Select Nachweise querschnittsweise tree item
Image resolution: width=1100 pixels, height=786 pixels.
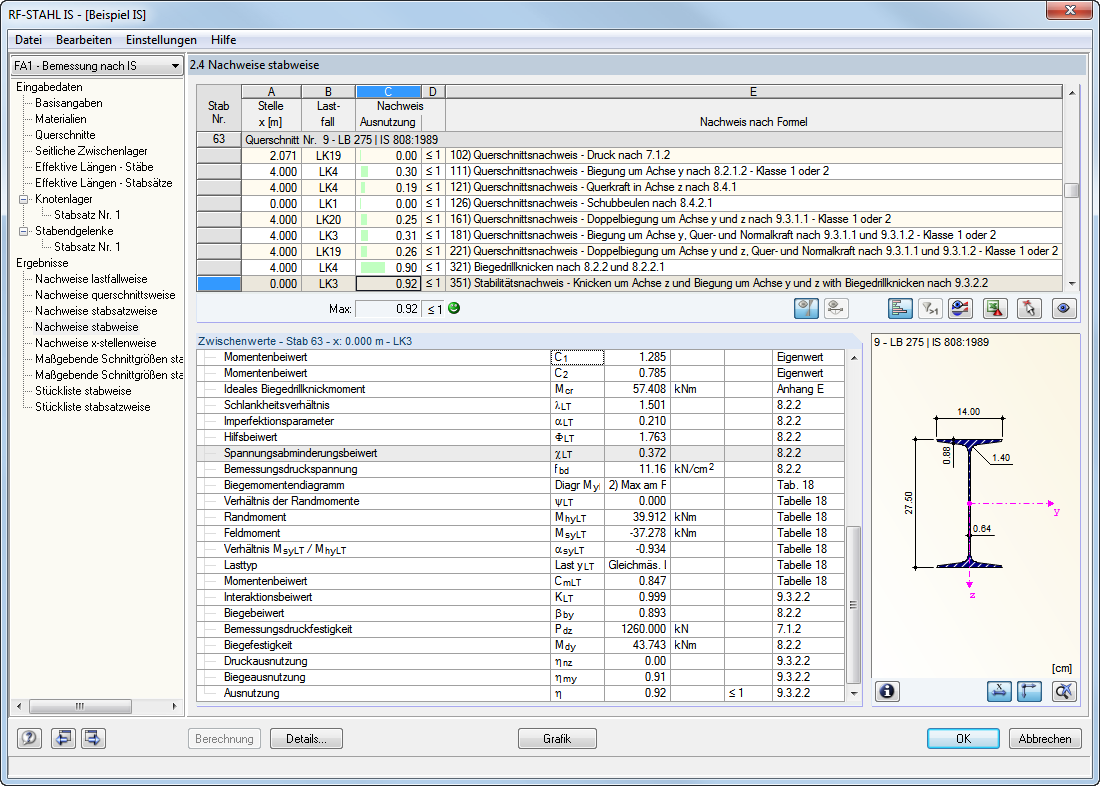click(105, 295)
